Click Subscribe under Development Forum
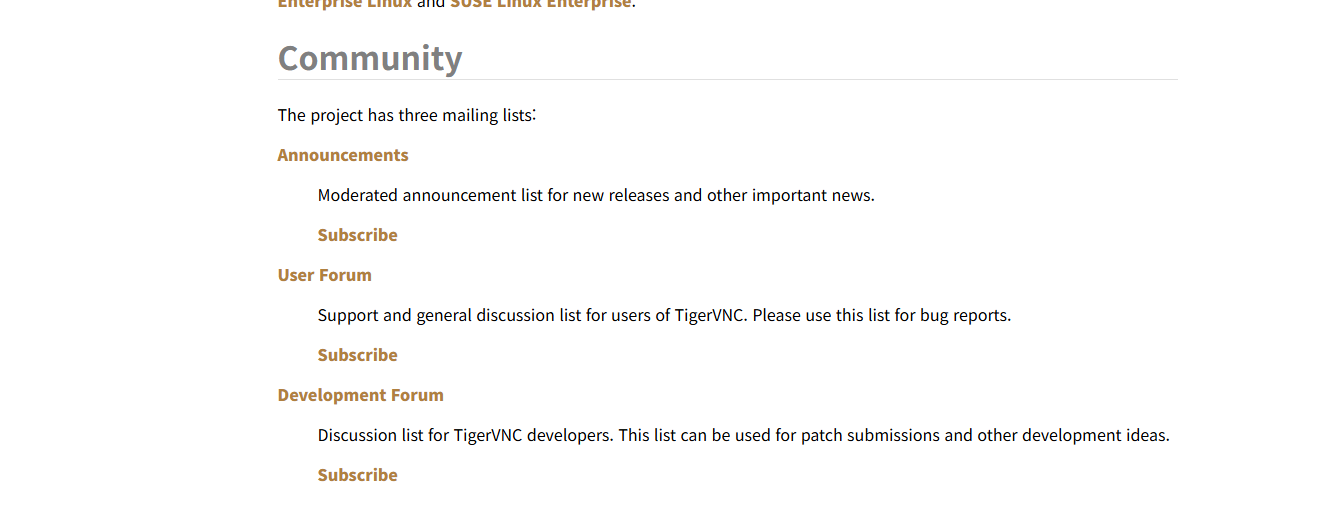 pos(358,475)
